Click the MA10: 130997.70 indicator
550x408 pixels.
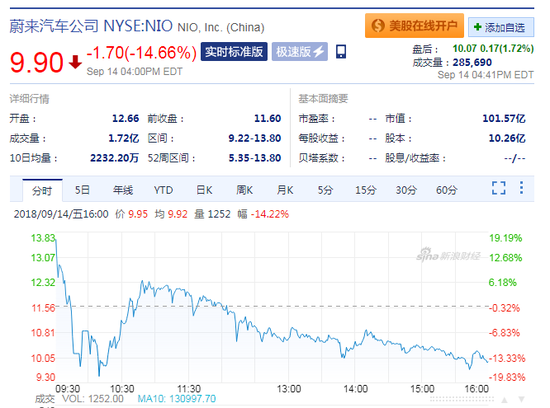coord(177,399)
